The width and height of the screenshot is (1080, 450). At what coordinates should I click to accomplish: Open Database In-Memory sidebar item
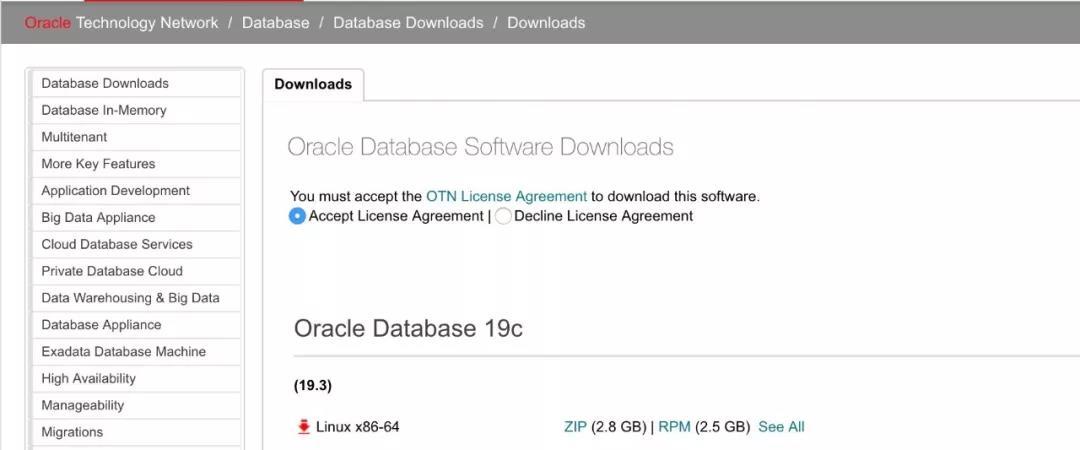104,110
